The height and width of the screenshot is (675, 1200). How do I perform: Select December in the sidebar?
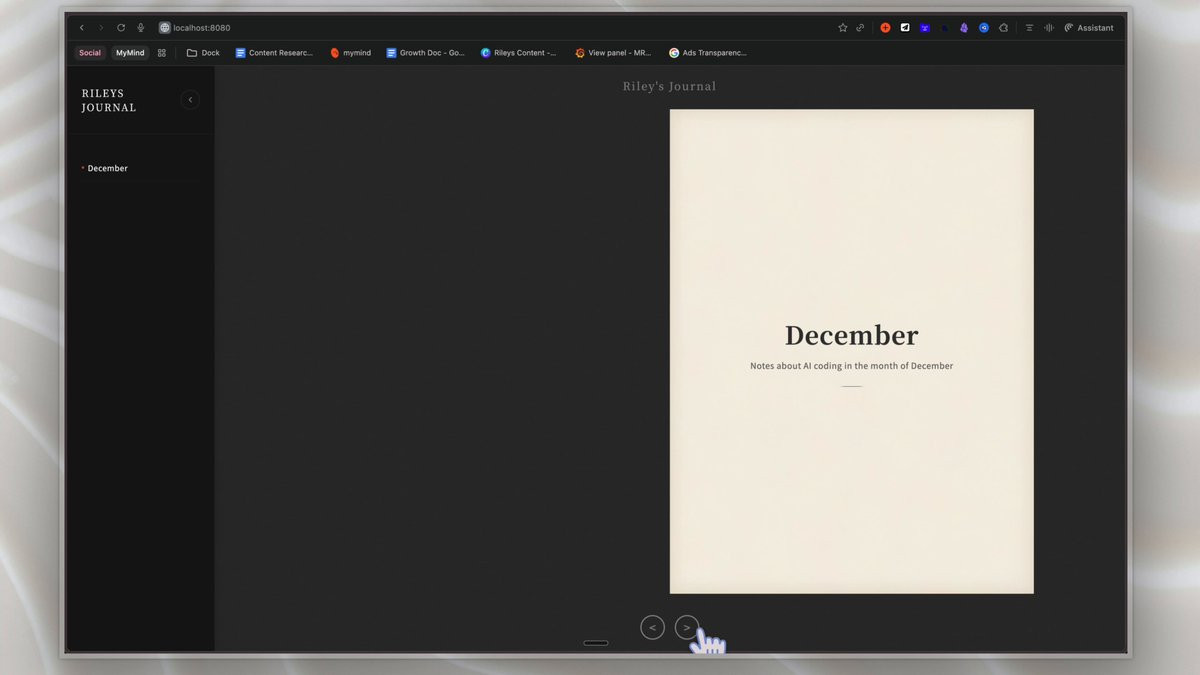tap(107, 168)
